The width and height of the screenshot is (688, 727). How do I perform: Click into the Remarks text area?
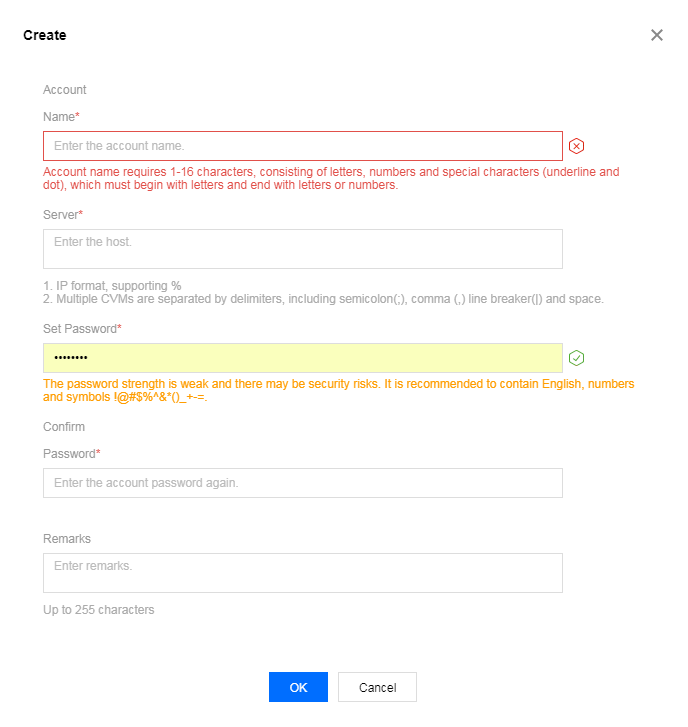coord(303,573)
